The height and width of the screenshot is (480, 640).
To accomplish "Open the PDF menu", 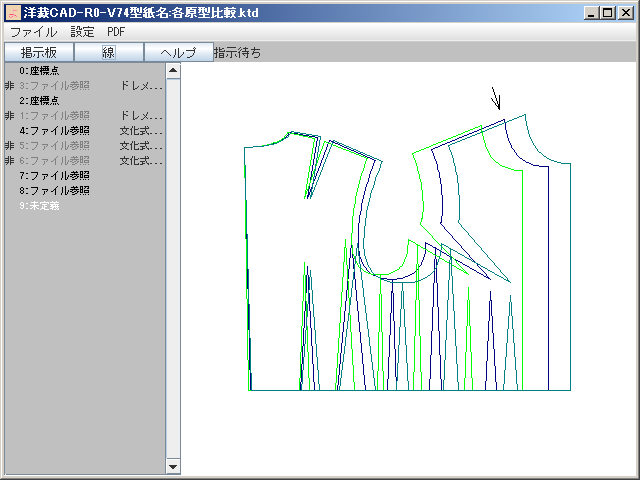I will pyautogui.click(x=116, y=32).
